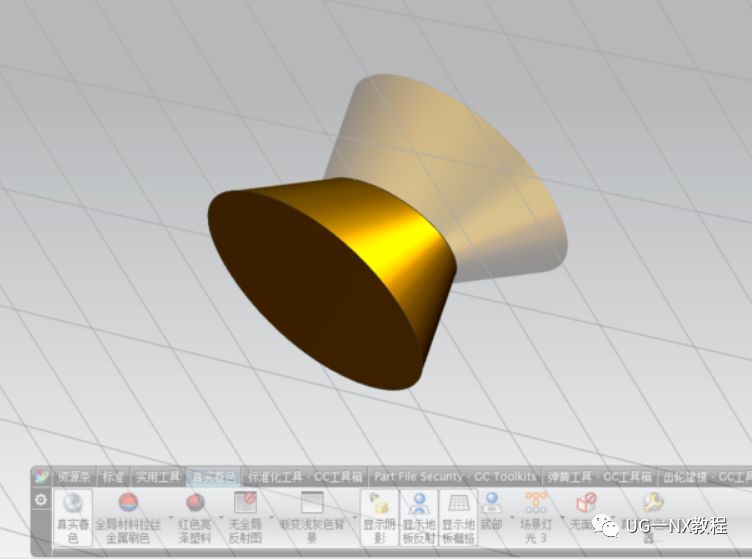Switch to 弹簧工具 - GC工具箱 tab
This screenshot has width=752, height=559.
point(599,477)
